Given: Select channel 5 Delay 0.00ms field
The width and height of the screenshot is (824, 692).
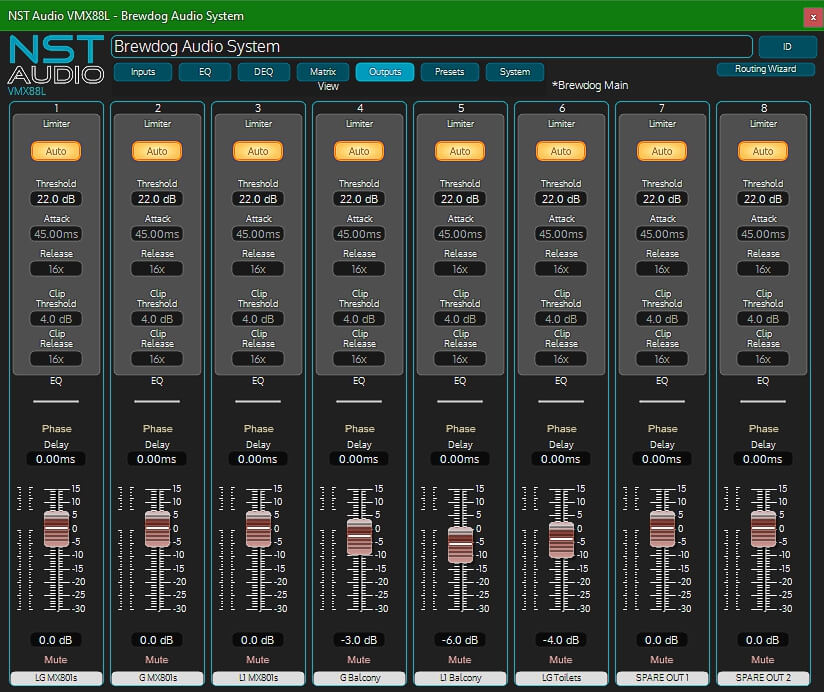Looking at the screenshot, I should (x=460, y=459).
